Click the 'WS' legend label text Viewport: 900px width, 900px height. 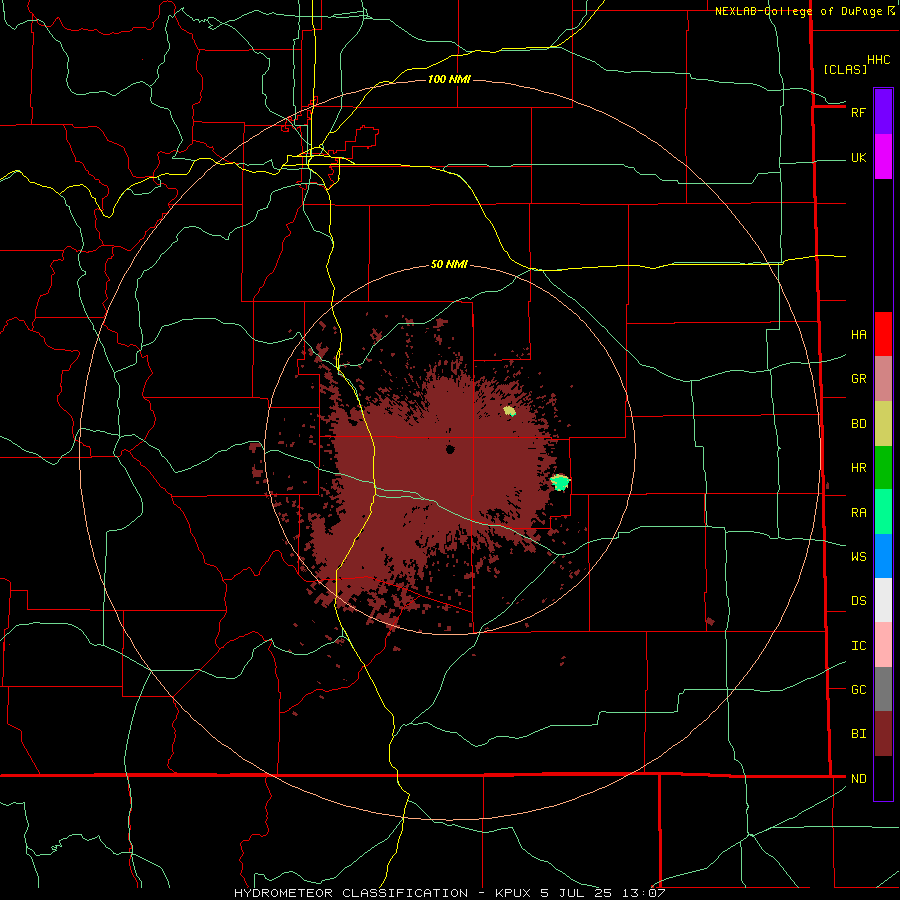click(x=858, y=557)
